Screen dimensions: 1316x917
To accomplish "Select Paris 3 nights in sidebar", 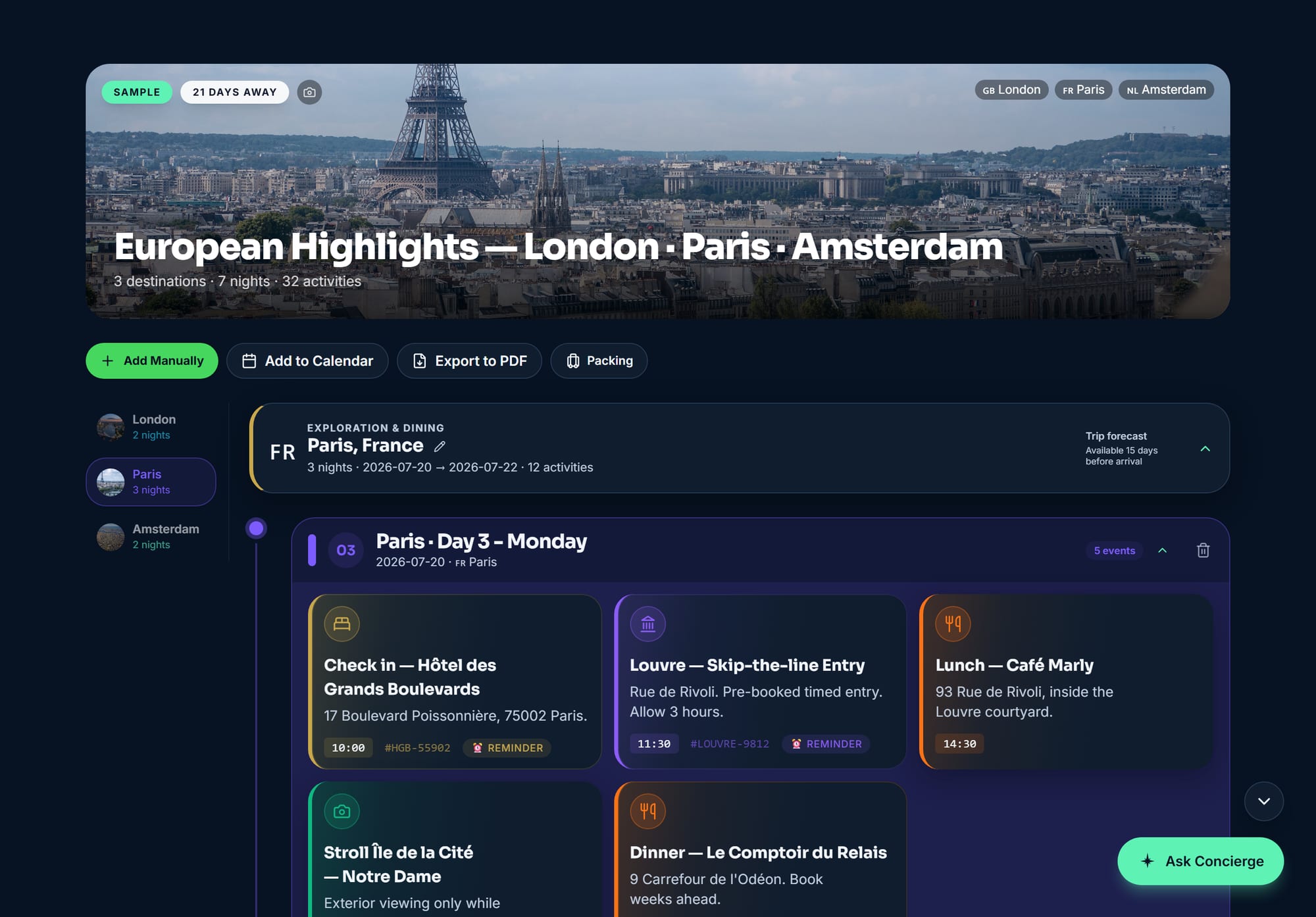I will pos(151,482).
